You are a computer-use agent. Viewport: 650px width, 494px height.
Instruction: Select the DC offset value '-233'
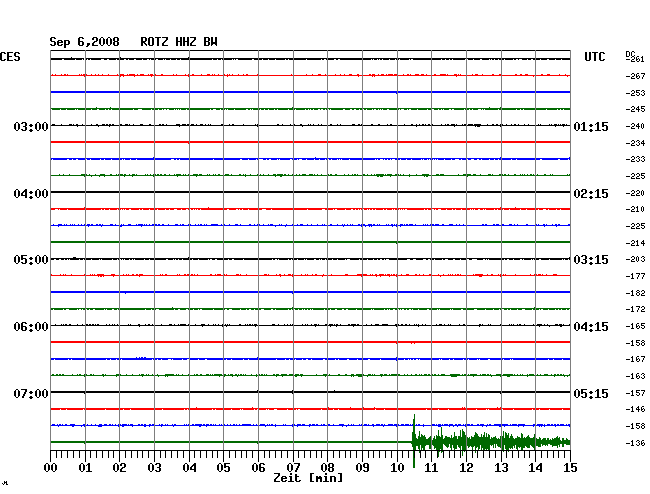pos(635,159)
